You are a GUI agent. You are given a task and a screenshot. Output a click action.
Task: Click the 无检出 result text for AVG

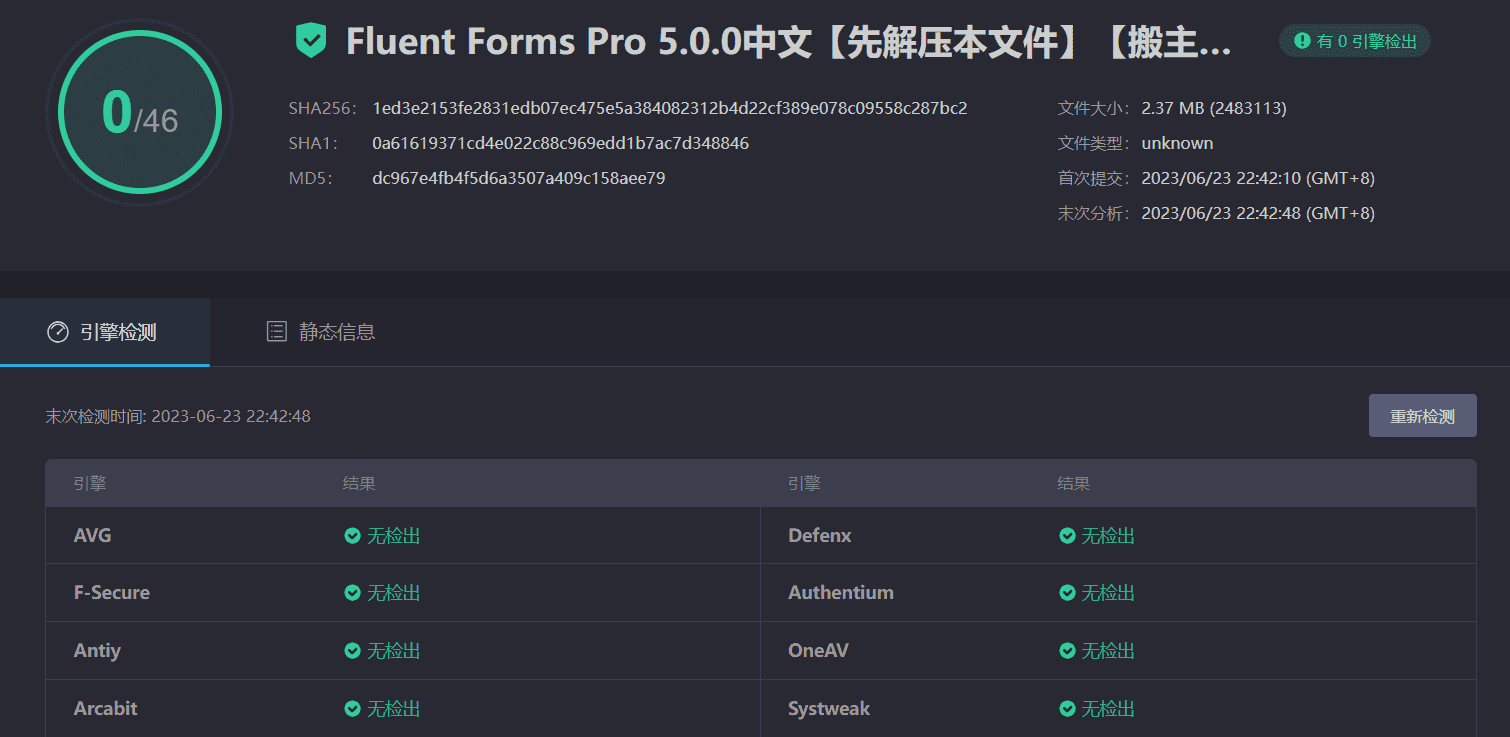click(x=394, y=536)
